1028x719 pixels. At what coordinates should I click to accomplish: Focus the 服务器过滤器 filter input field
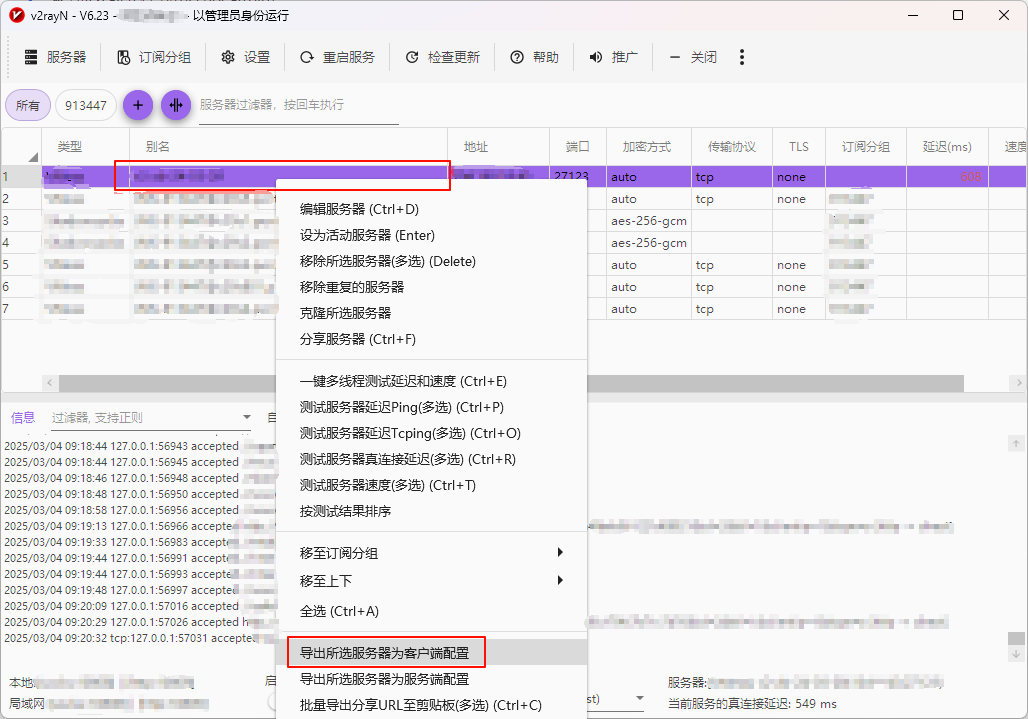[x=298, y=105]
